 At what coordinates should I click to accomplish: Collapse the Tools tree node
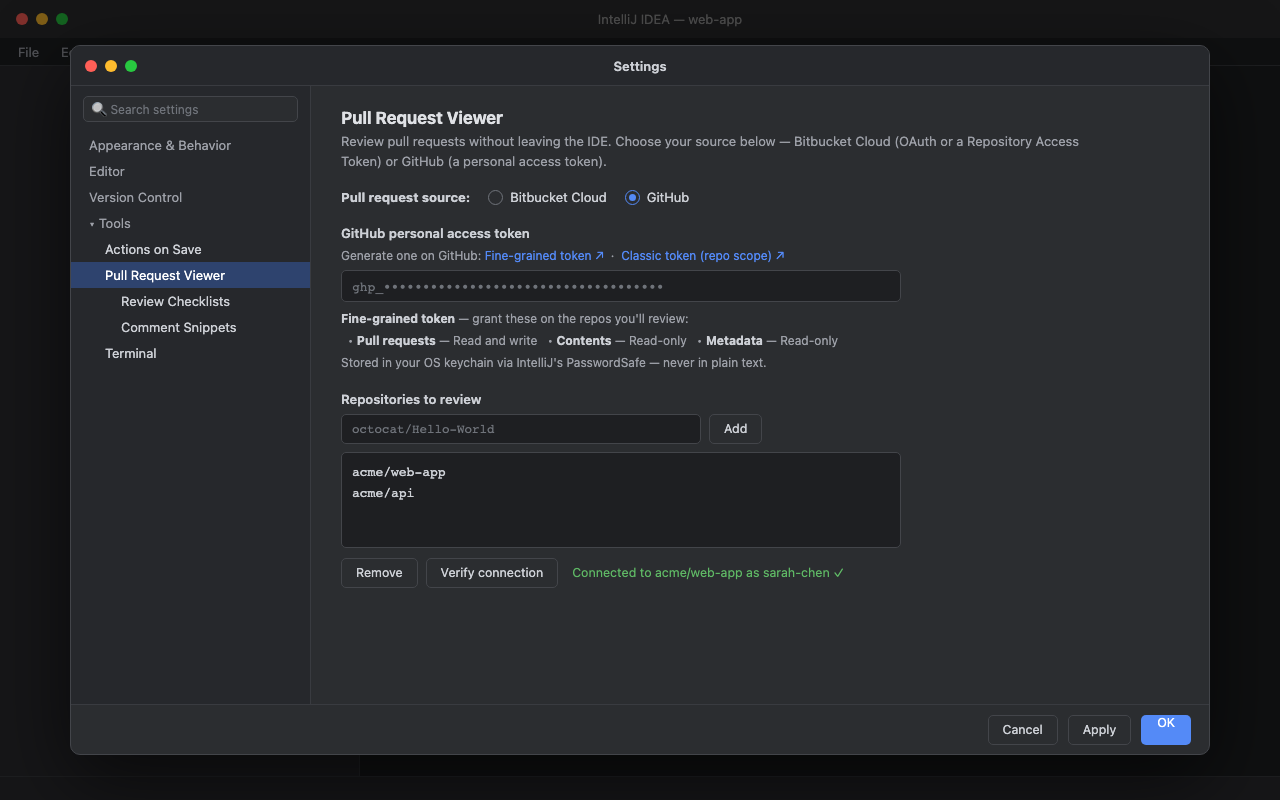click(92, 224)
